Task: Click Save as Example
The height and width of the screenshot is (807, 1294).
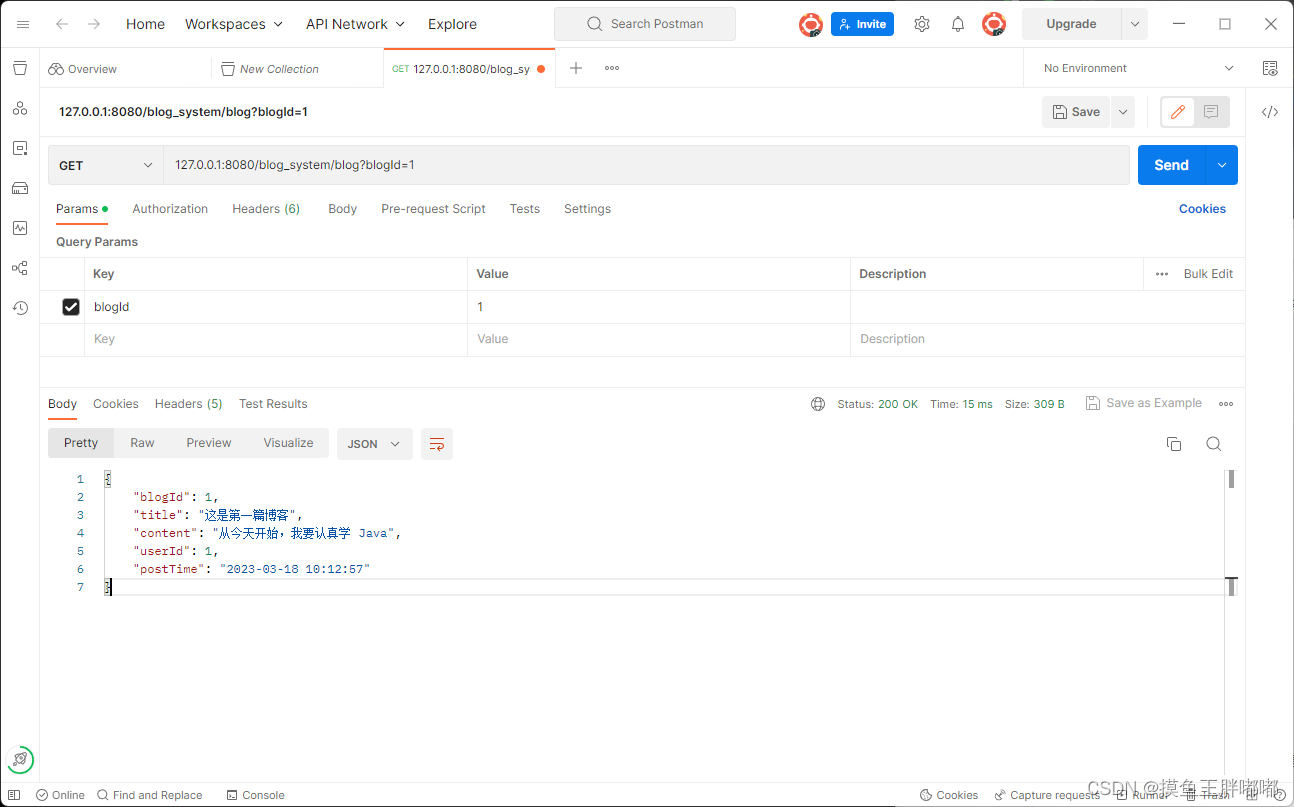Action: click(1144, 403)
